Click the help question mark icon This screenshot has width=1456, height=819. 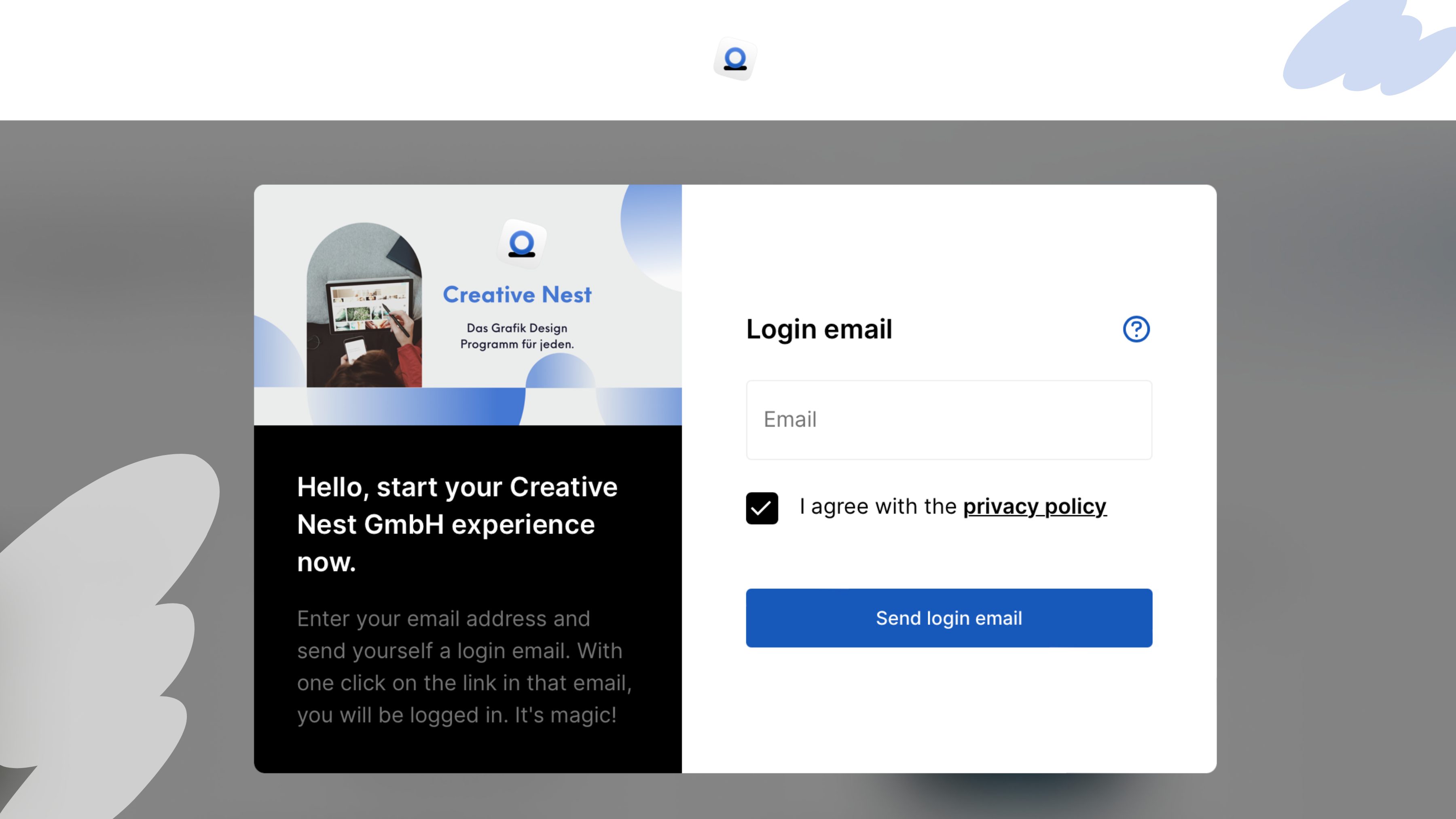point(1136,329)
